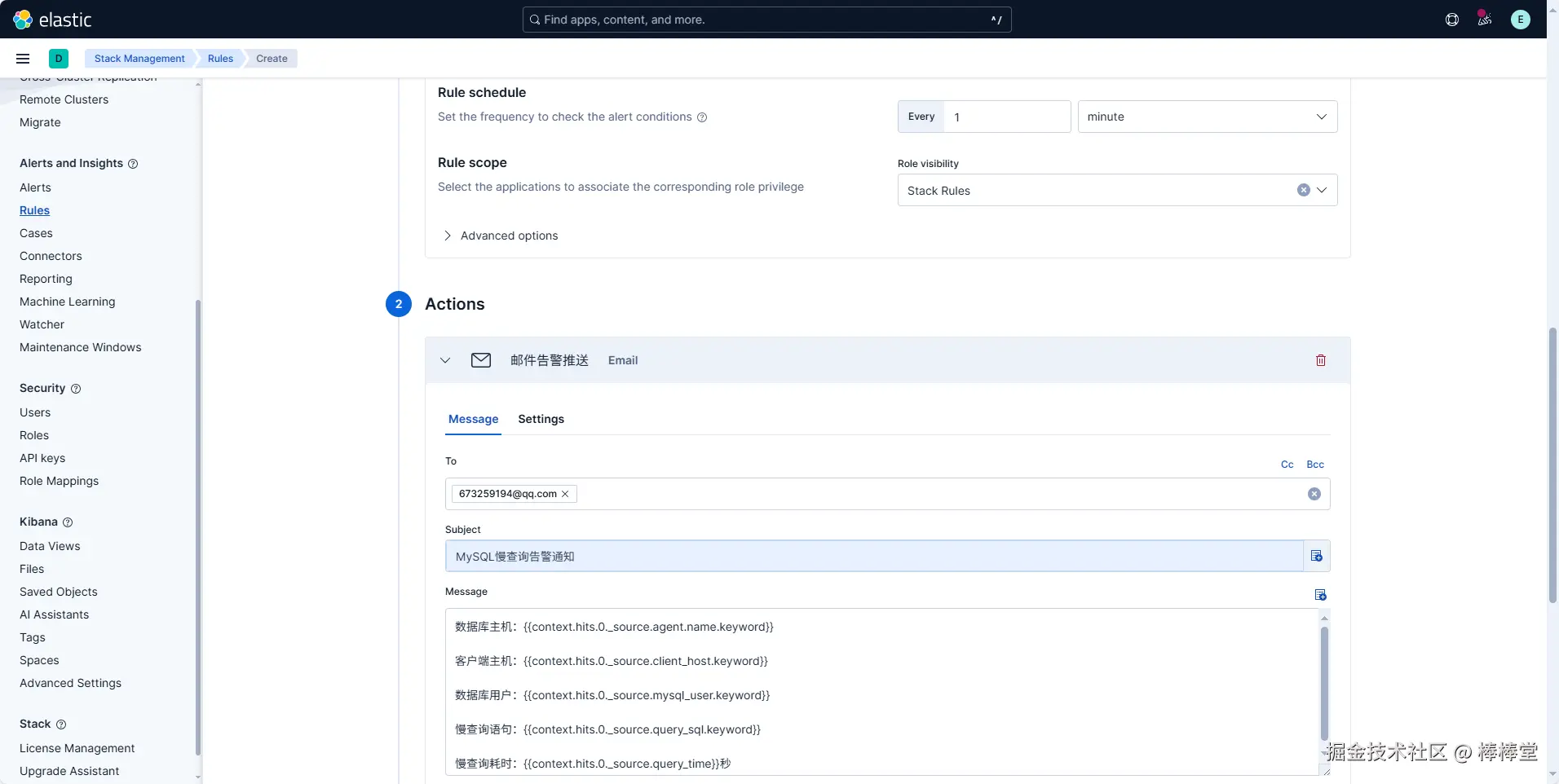
Task: Switch to the Settings tab
Action: (x=541, y=419)
